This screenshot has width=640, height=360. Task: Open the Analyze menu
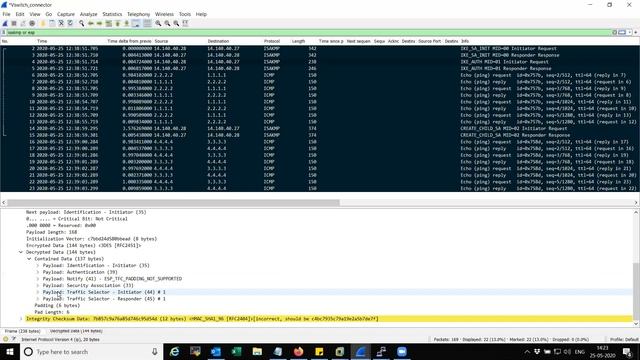(x=89, y=14)
